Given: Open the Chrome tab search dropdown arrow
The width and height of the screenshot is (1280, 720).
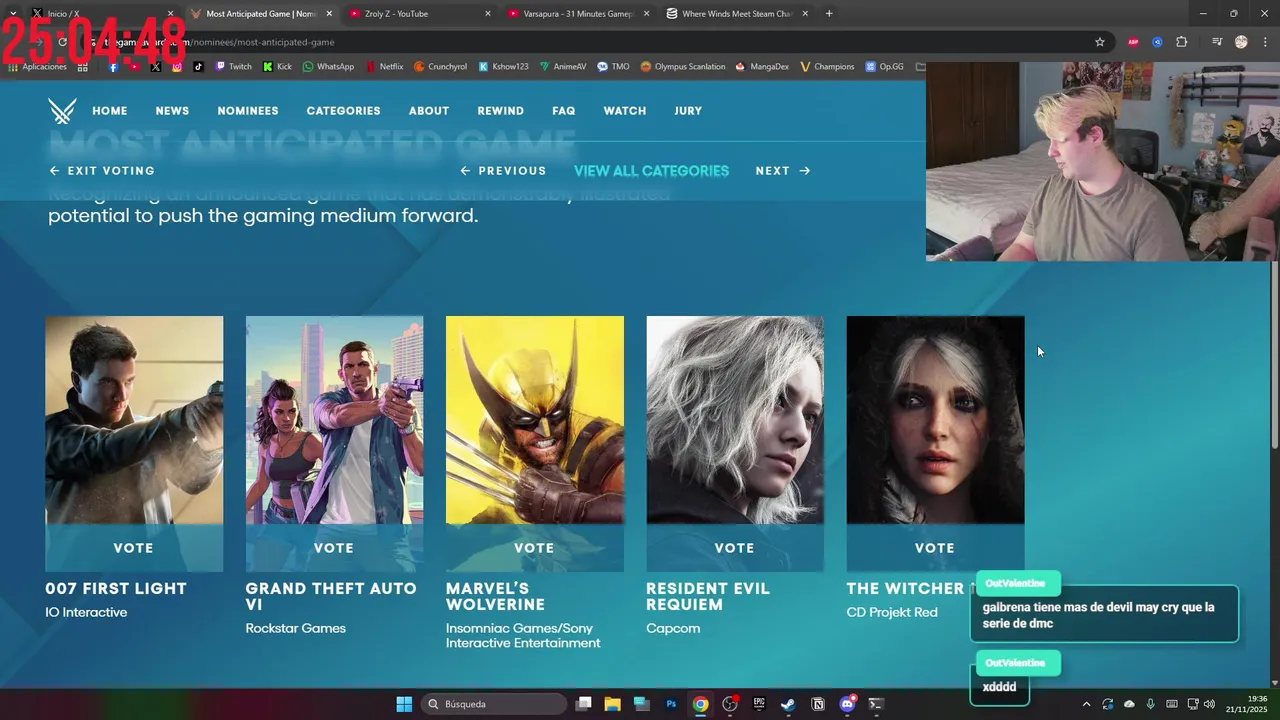Looking at the screenshot, I should coord(12,13).
